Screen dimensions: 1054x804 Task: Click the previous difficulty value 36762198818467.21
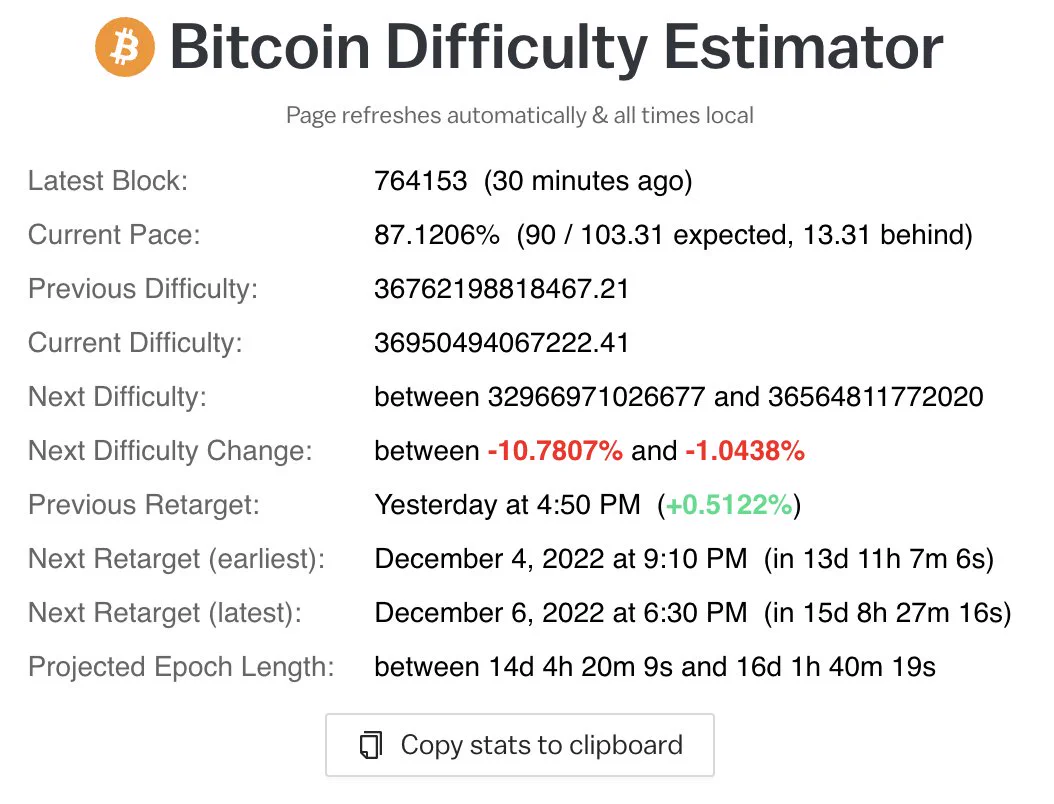(501, 289)
